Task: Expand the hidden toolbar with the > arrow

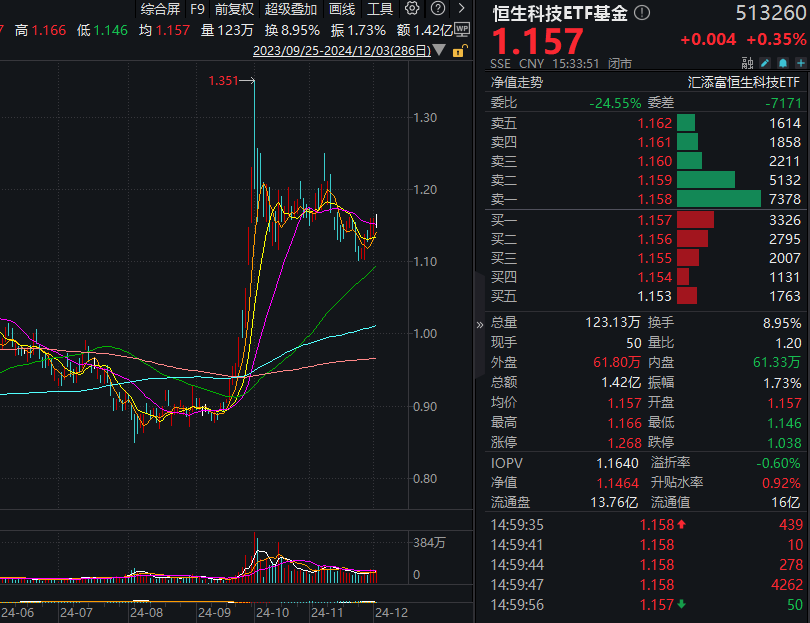Action: (461, 8)
